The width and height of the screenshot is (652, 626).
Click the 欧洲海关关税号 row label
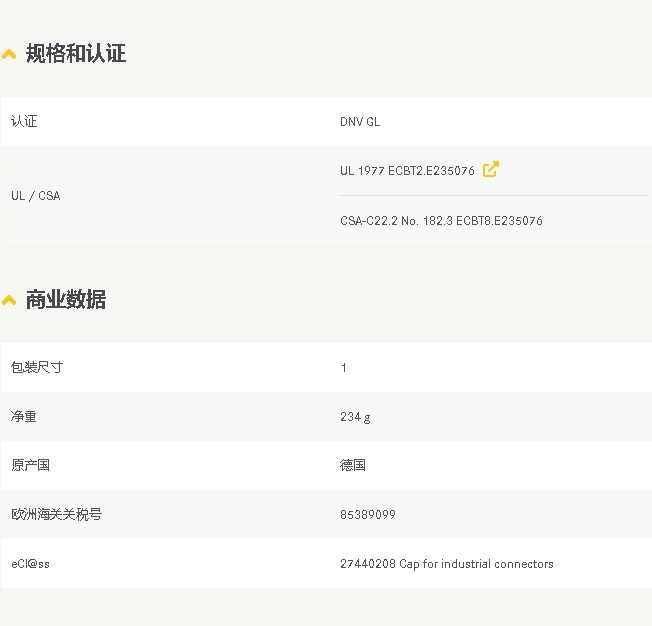[x=56, y=515]
